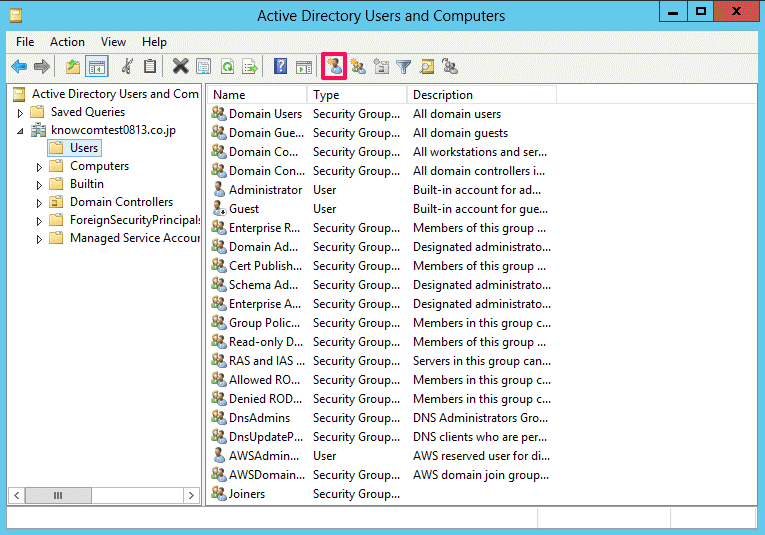Toggle the Show/Hide Action Pane icon

(x=304, y=66)
